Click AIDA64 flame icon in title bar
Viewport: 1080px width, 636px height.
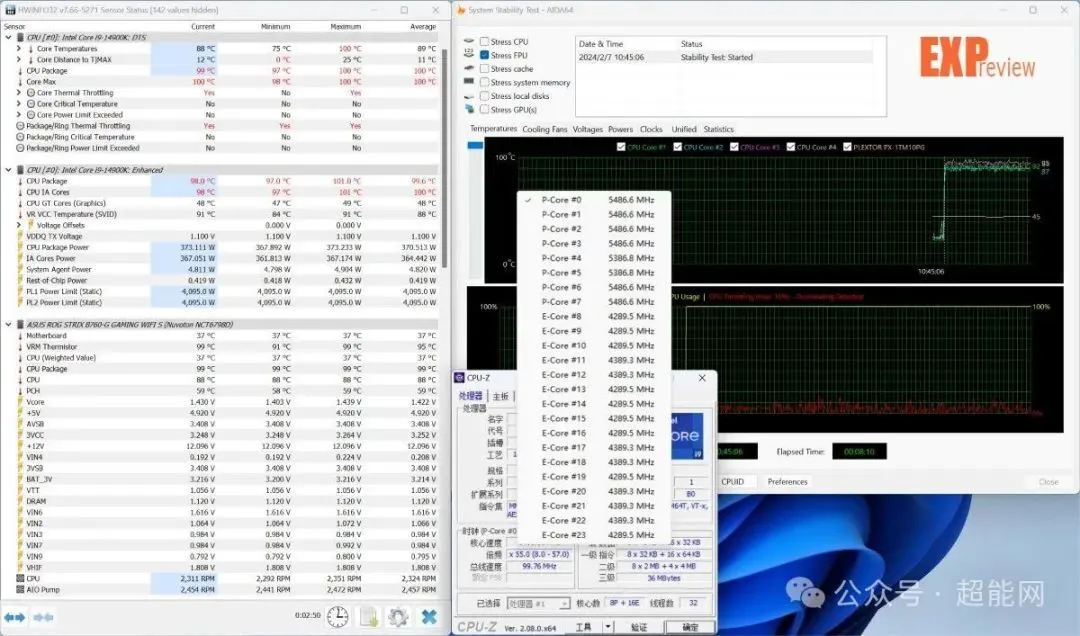point(461,10)
